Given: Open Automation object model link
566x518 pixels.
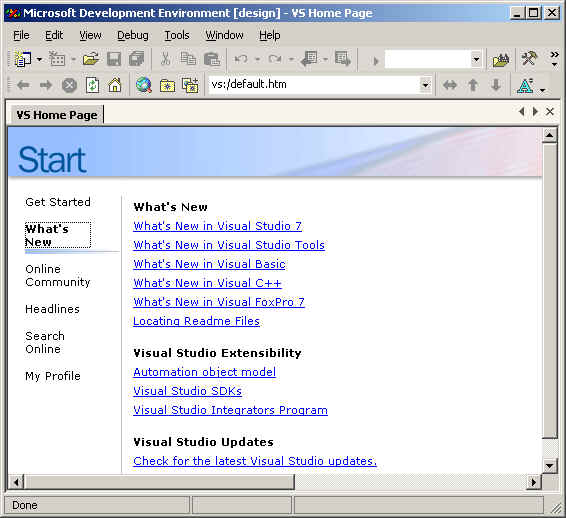Looking at the screenshot, I should pos(204,372).
